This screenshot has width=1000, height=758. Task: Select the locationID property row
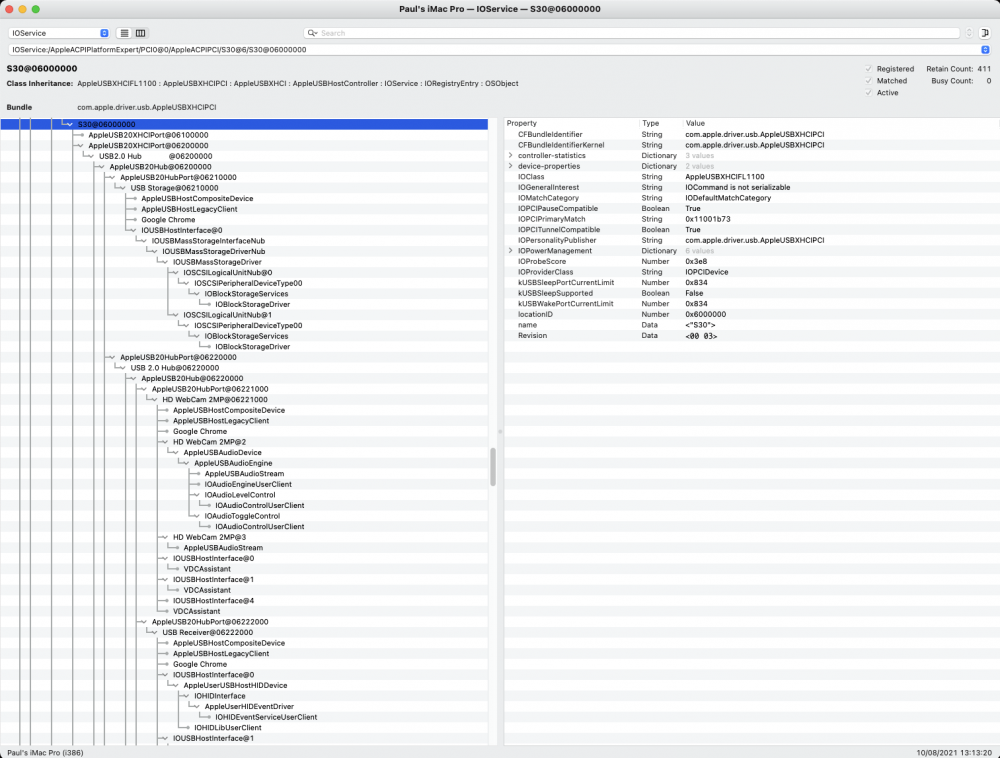750,314
